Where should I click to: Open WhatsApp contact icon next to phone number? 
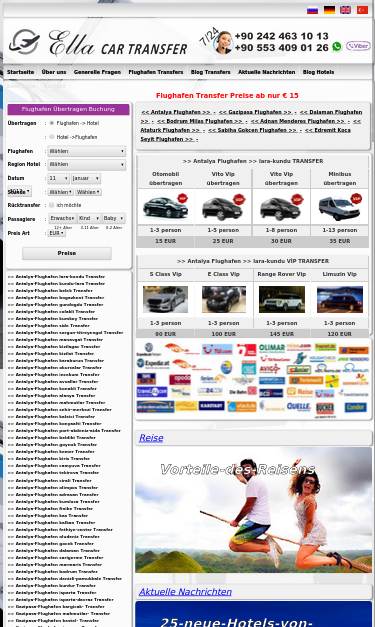point(337,47)
